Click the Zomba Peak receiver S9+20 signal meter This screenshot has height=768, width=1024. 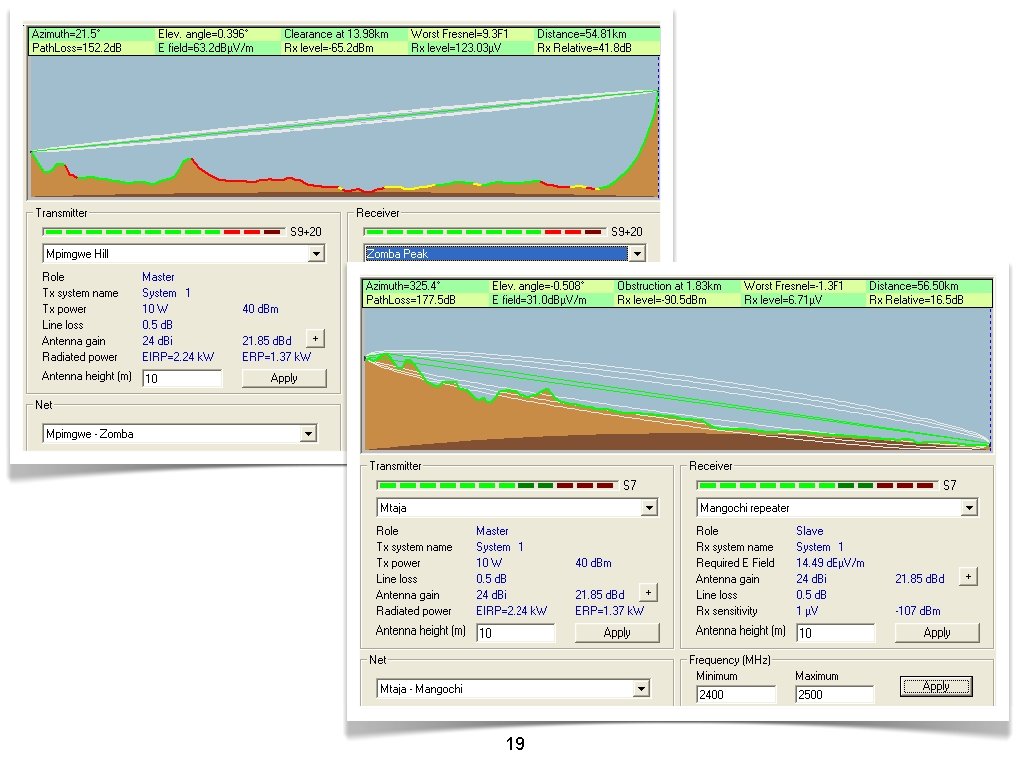coord(483,232)
